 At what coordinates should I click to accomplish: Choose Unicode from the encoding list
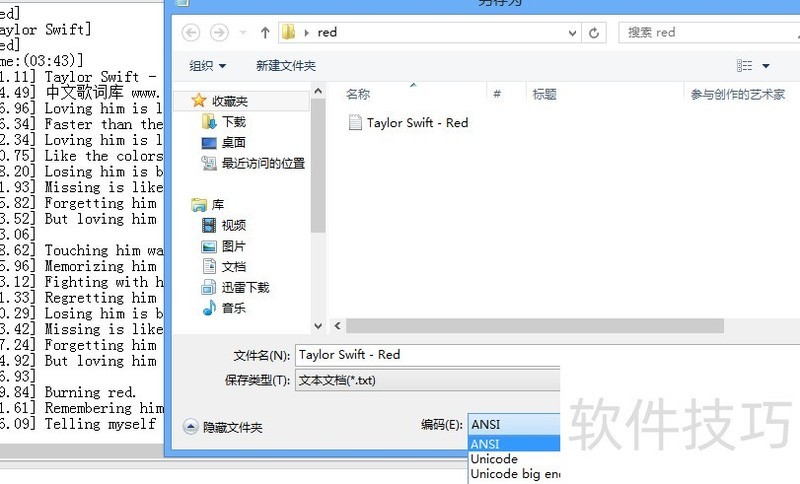pos(494,459)
